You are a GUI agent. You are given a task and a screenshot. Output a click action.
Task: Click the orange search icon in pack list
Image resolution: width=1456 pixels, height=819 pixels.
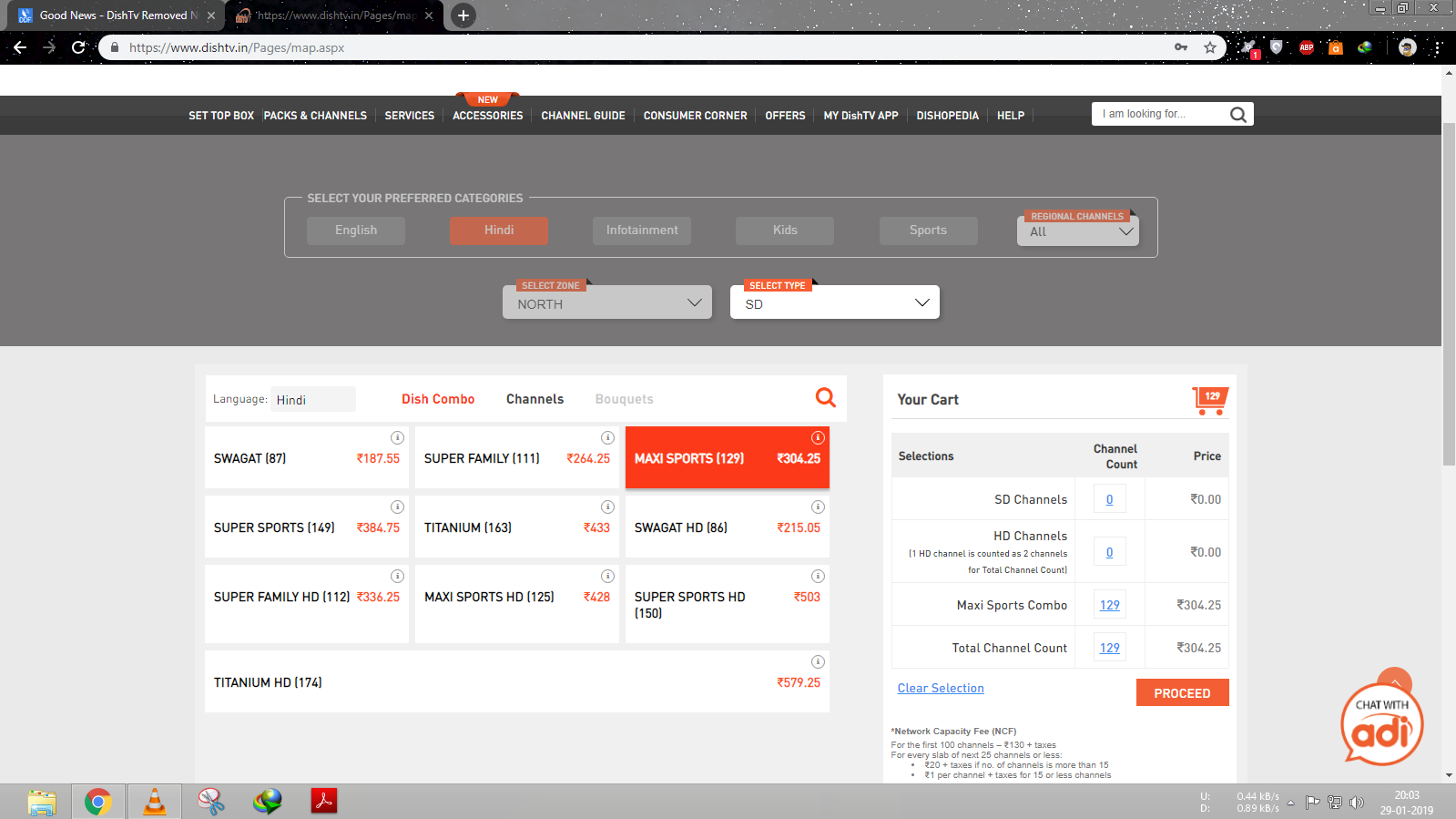tap(825, 397)
